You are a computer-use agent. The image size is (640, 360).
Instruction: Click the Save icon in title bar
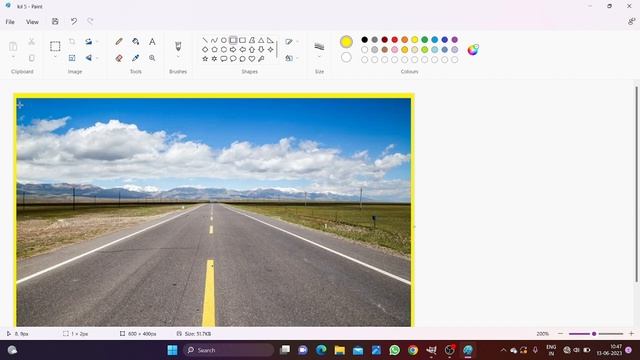55,22
